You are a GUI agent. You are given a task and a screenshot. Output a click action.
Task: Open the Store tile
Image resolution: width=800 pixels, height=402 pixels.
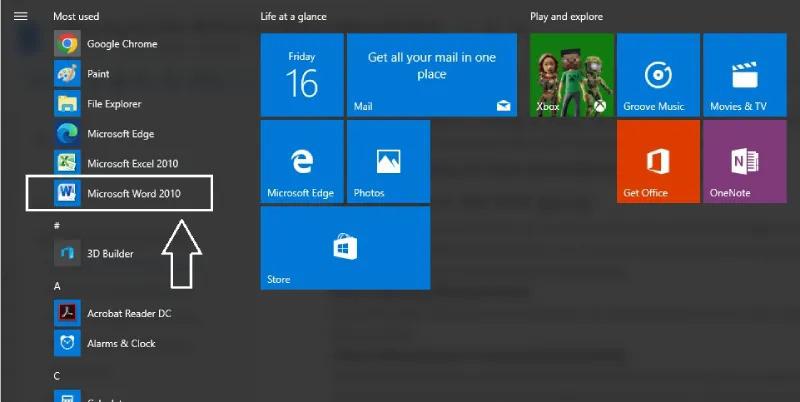click(345, 248)
